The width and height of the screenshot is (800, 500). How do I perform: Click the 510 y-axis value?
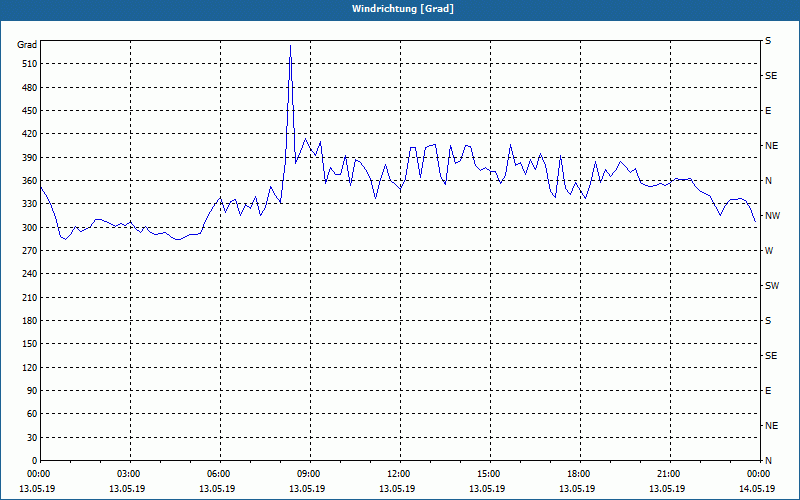[30, 64]
